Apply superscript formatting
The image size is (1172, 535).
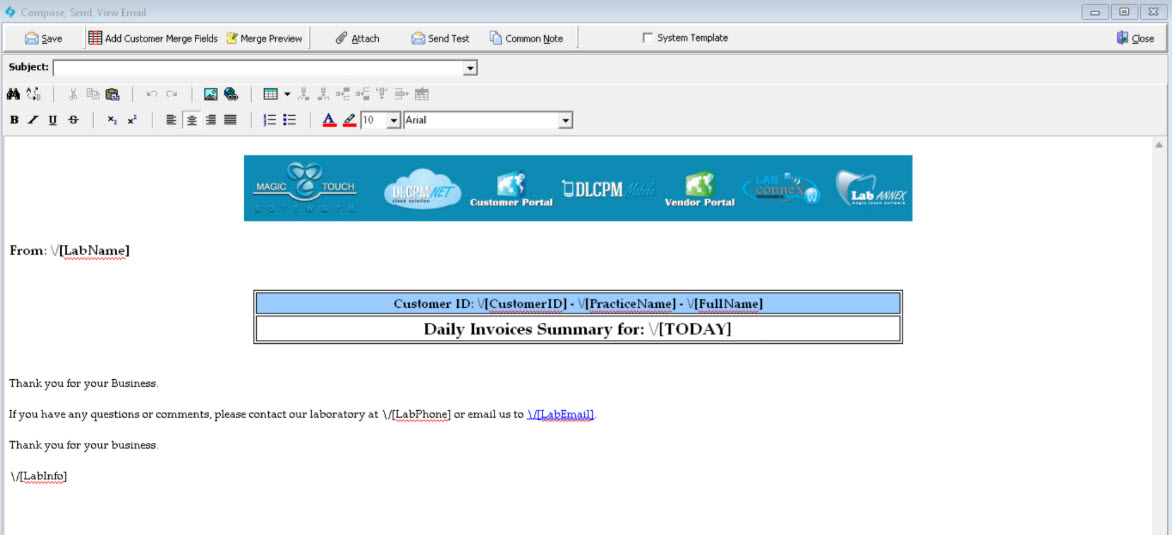132,120
